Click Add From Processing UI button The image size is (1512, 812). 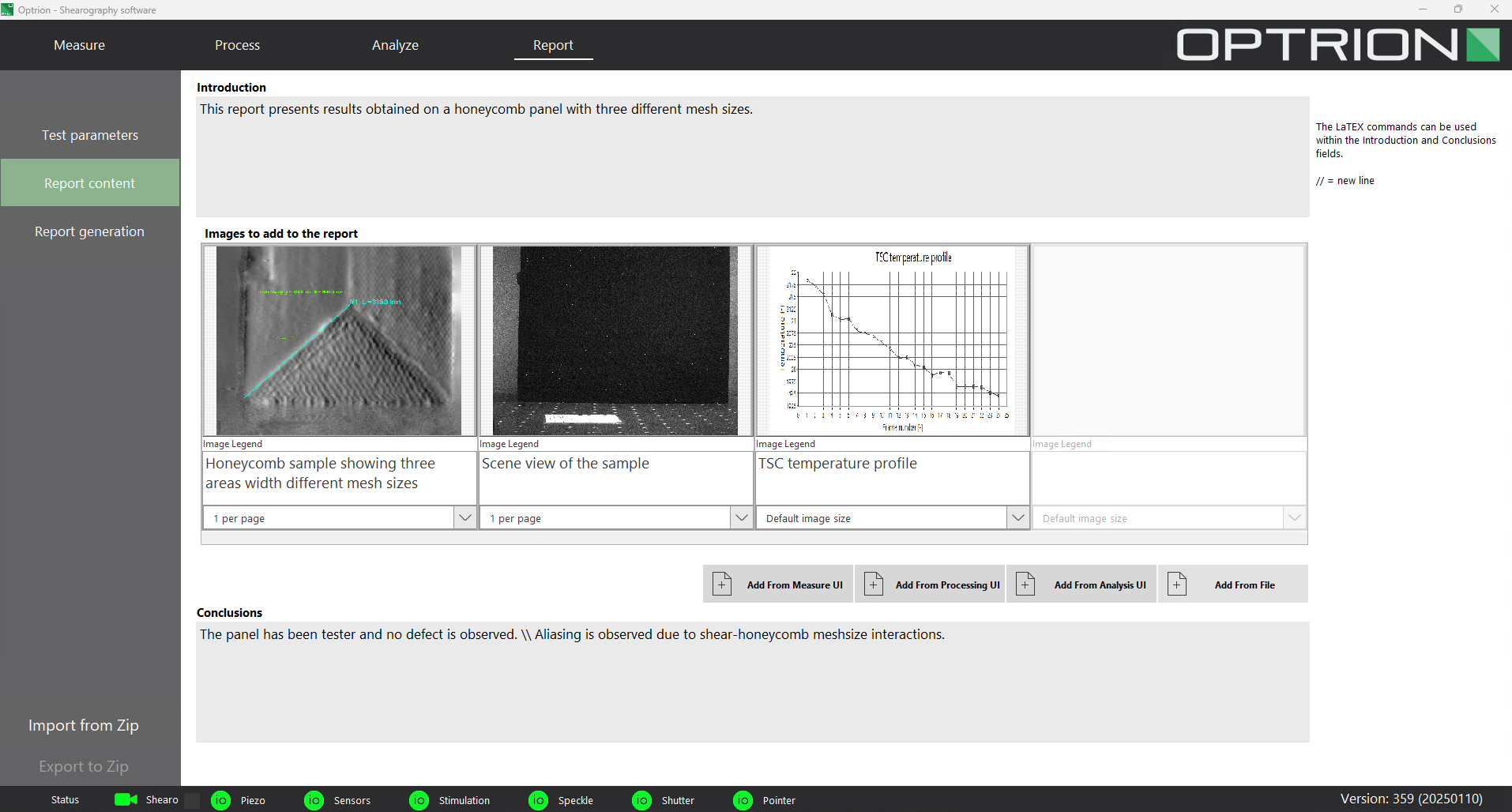(x=930, y=585)
